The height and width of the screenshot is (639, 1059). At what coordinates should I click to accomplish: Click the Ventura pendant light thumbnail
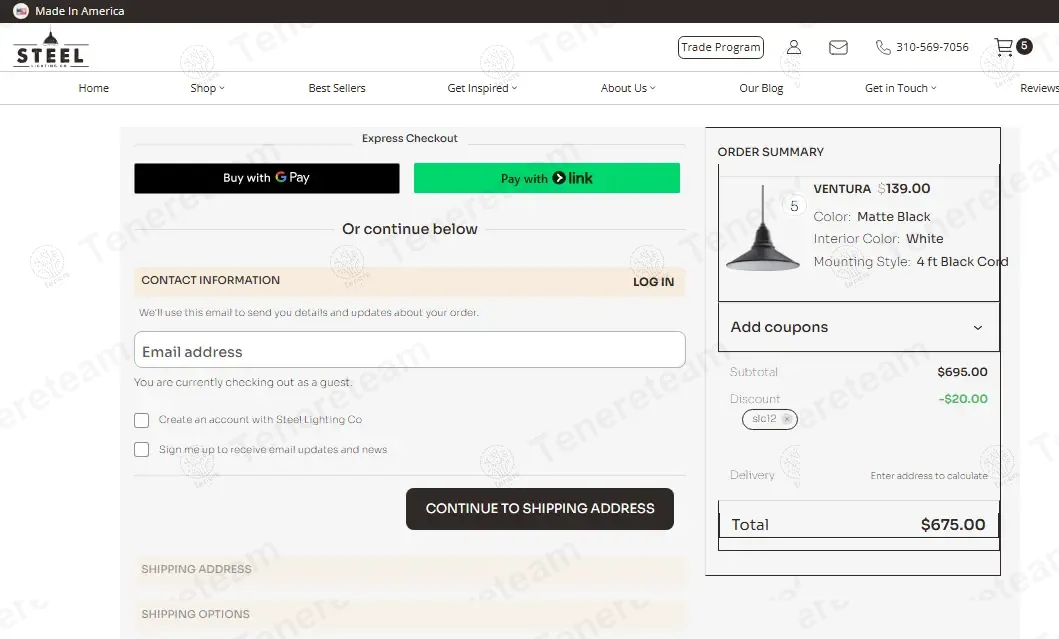(763, 228)
